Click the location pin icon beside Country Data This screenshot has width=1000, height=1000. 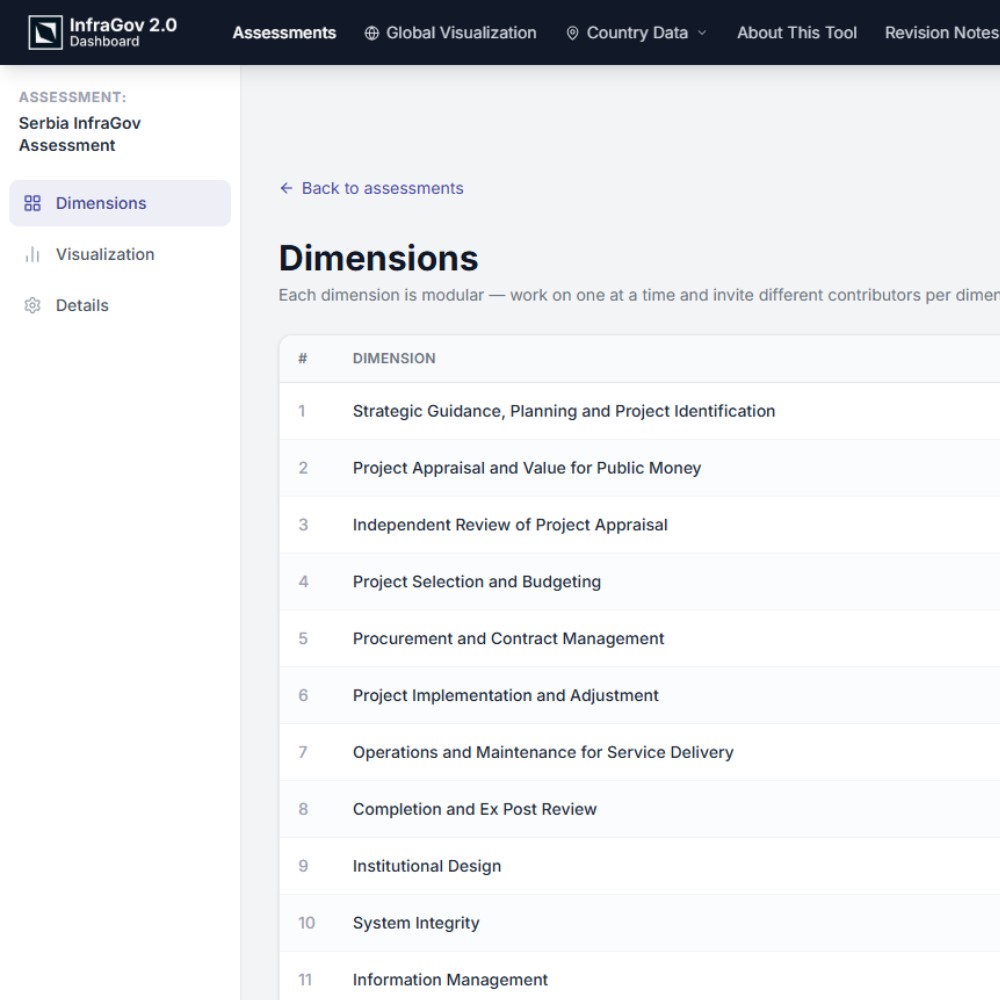572,33
